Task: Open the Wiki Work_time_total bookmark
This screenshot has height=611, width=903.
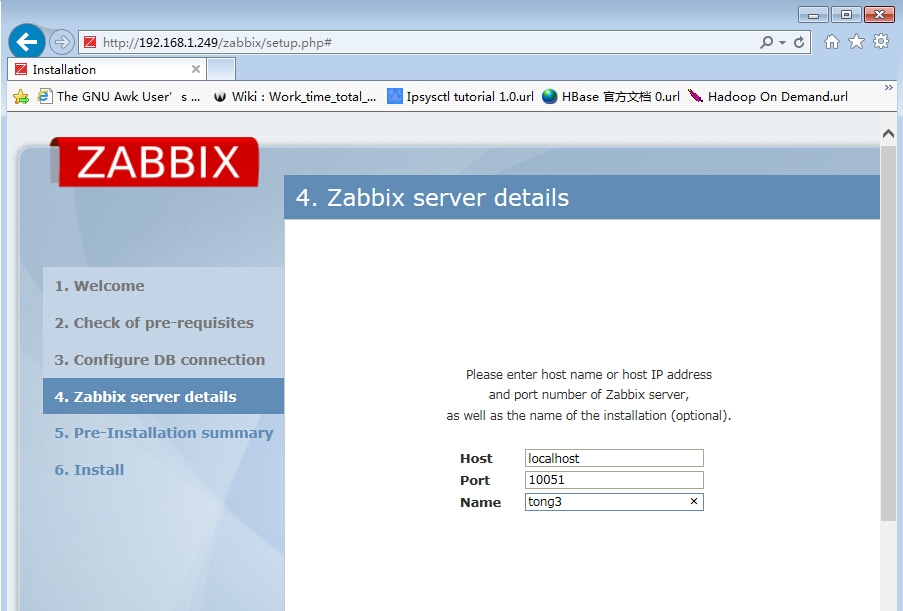Action: tap(294, 97)
